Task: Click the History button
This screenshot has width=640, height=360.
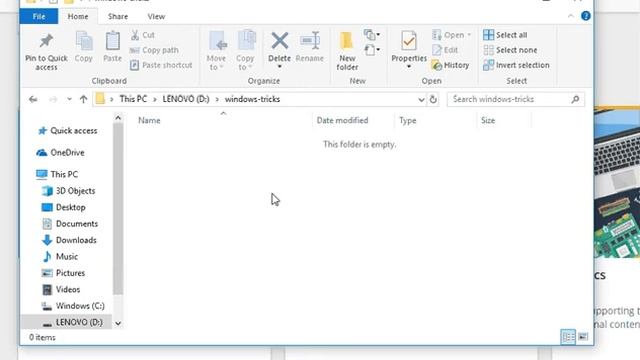Action: [x=451, y=65]
